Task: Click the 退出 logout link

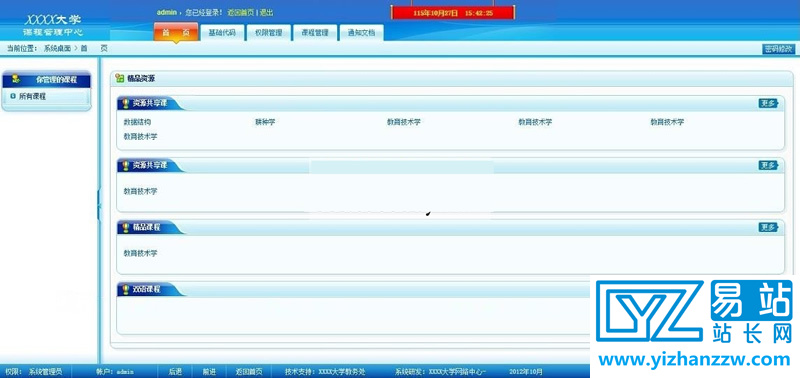Action: click(x=267, y=12)
